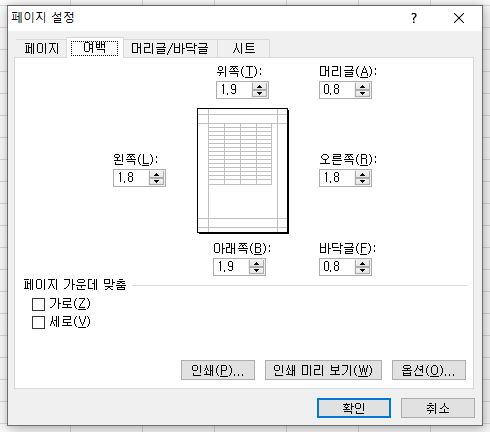The width and height of the screenshot is (490, 432).
Task: Increase the 왼쪽(L) left margin value
Action: [157, 174]
